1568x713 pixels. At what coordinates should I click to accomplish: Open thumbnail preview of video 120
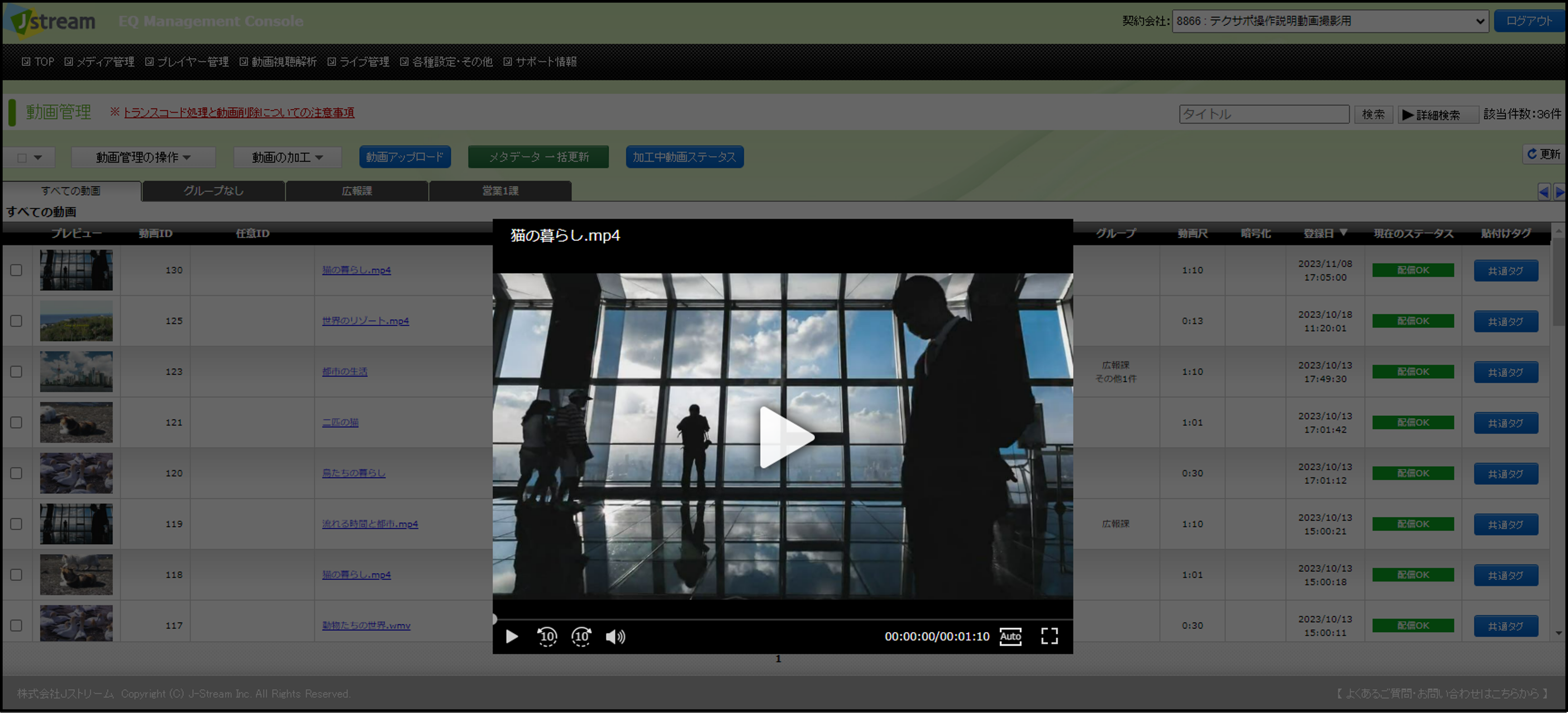[x=76, y=473]
